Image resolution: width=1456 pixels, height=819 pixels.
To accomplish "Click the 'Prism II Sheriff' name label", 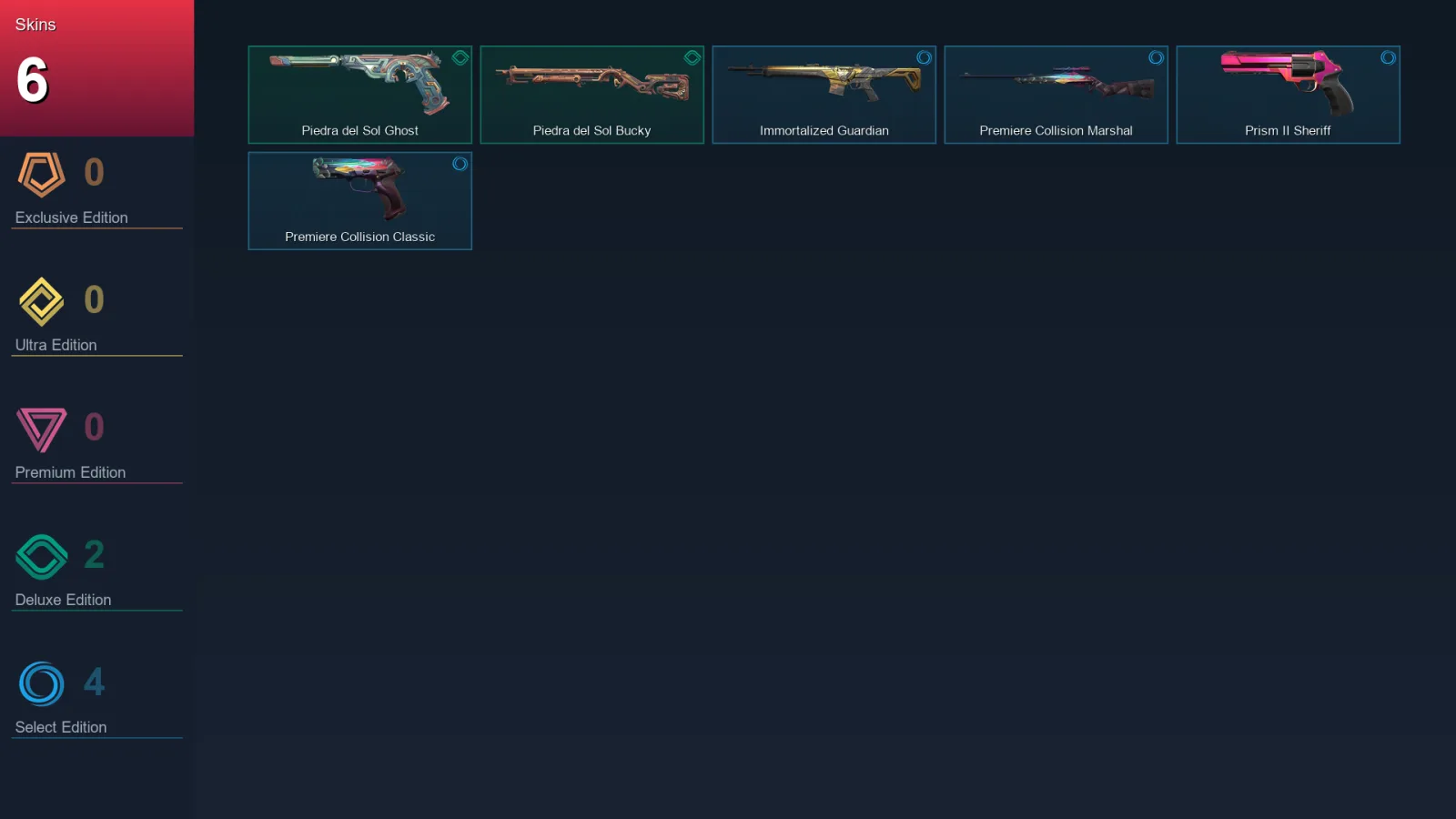I will pos(1288,131).
